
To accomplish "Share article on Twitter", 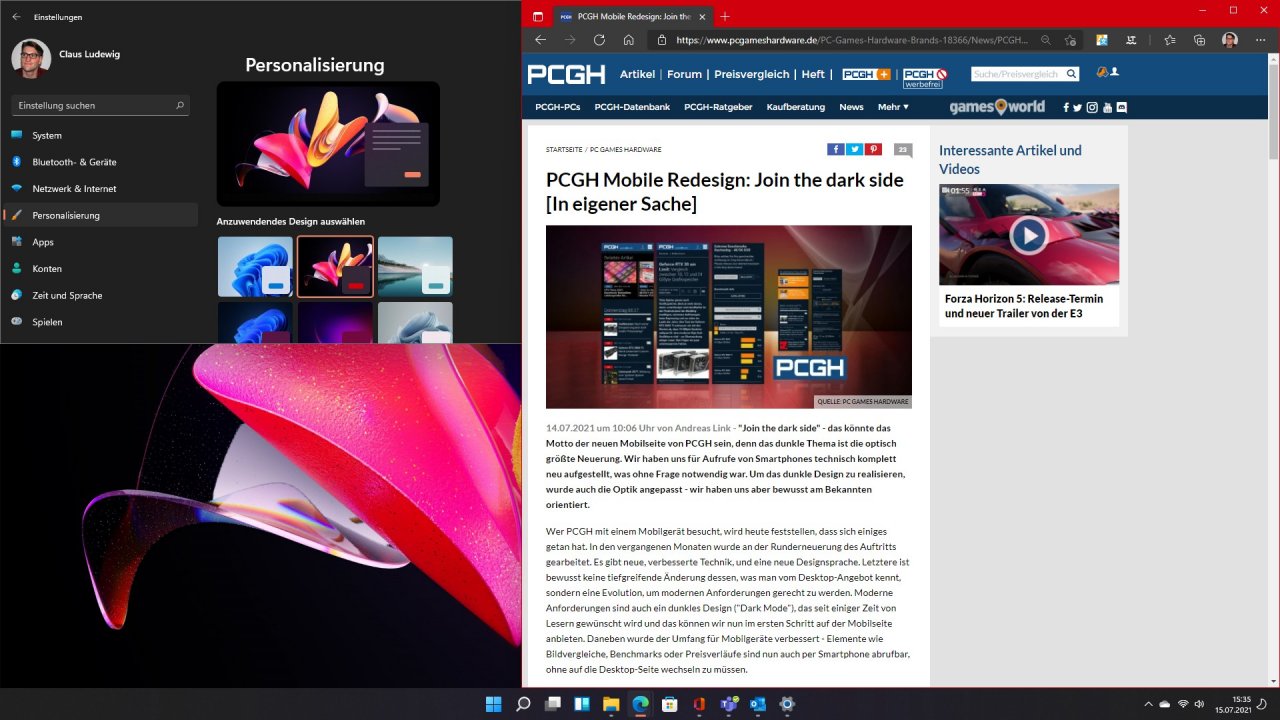I will pyautogui.click(x=855, y=149).
